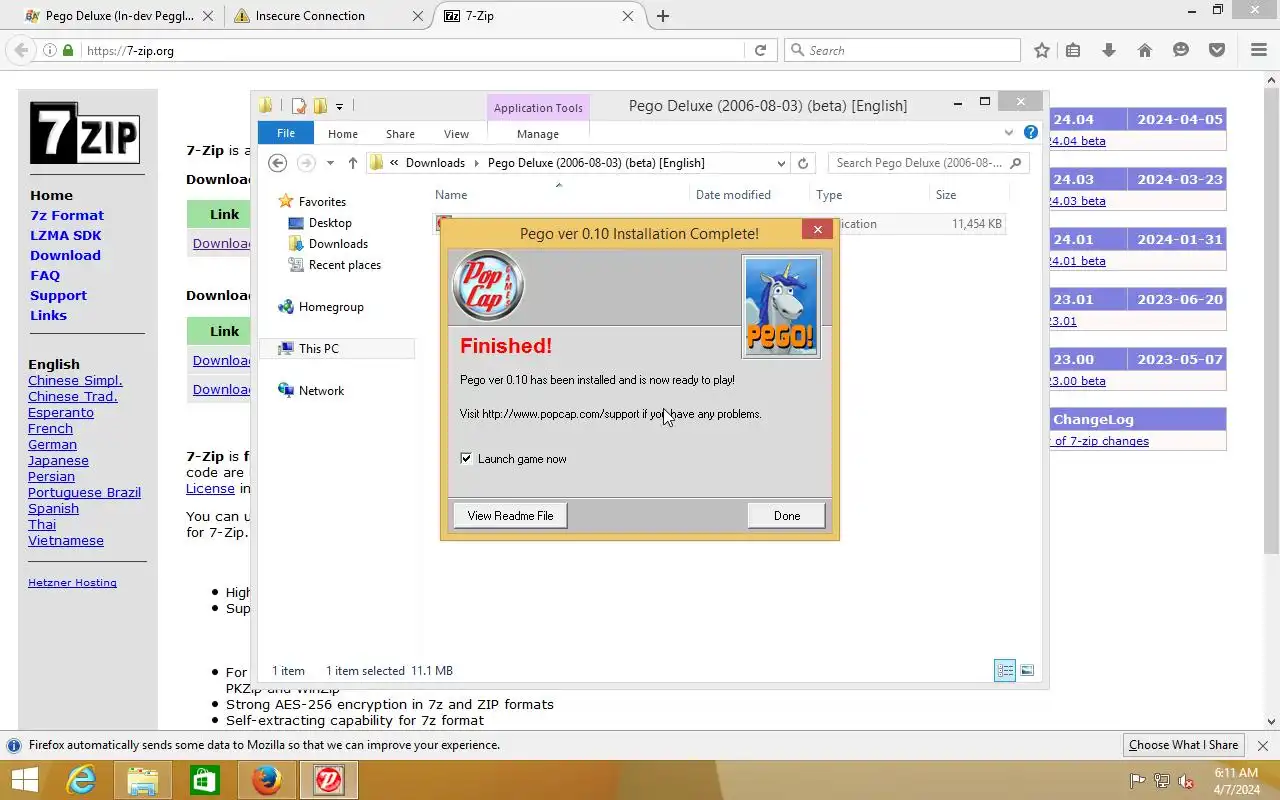Click Explorer's forward navigation arrow

click(306, 163)
